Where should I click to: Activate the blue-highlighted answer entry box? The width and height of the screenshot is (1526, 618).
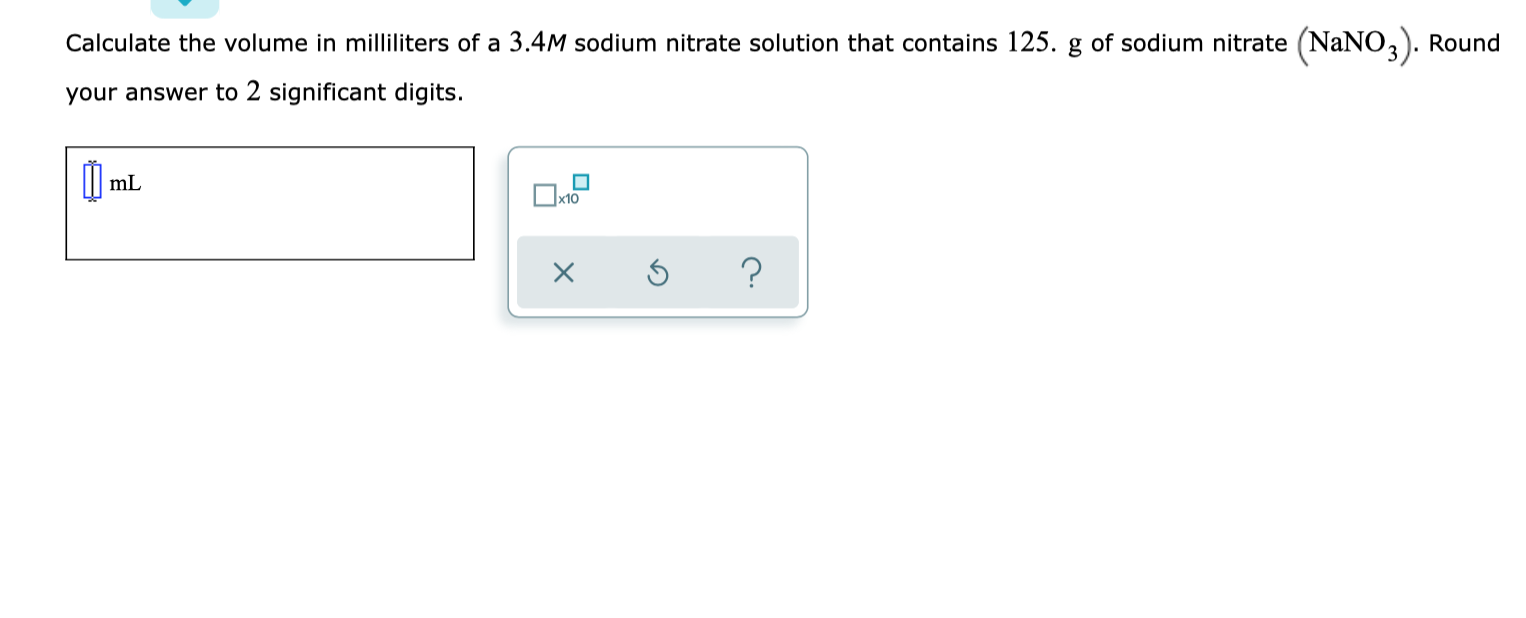pos(91,182)
